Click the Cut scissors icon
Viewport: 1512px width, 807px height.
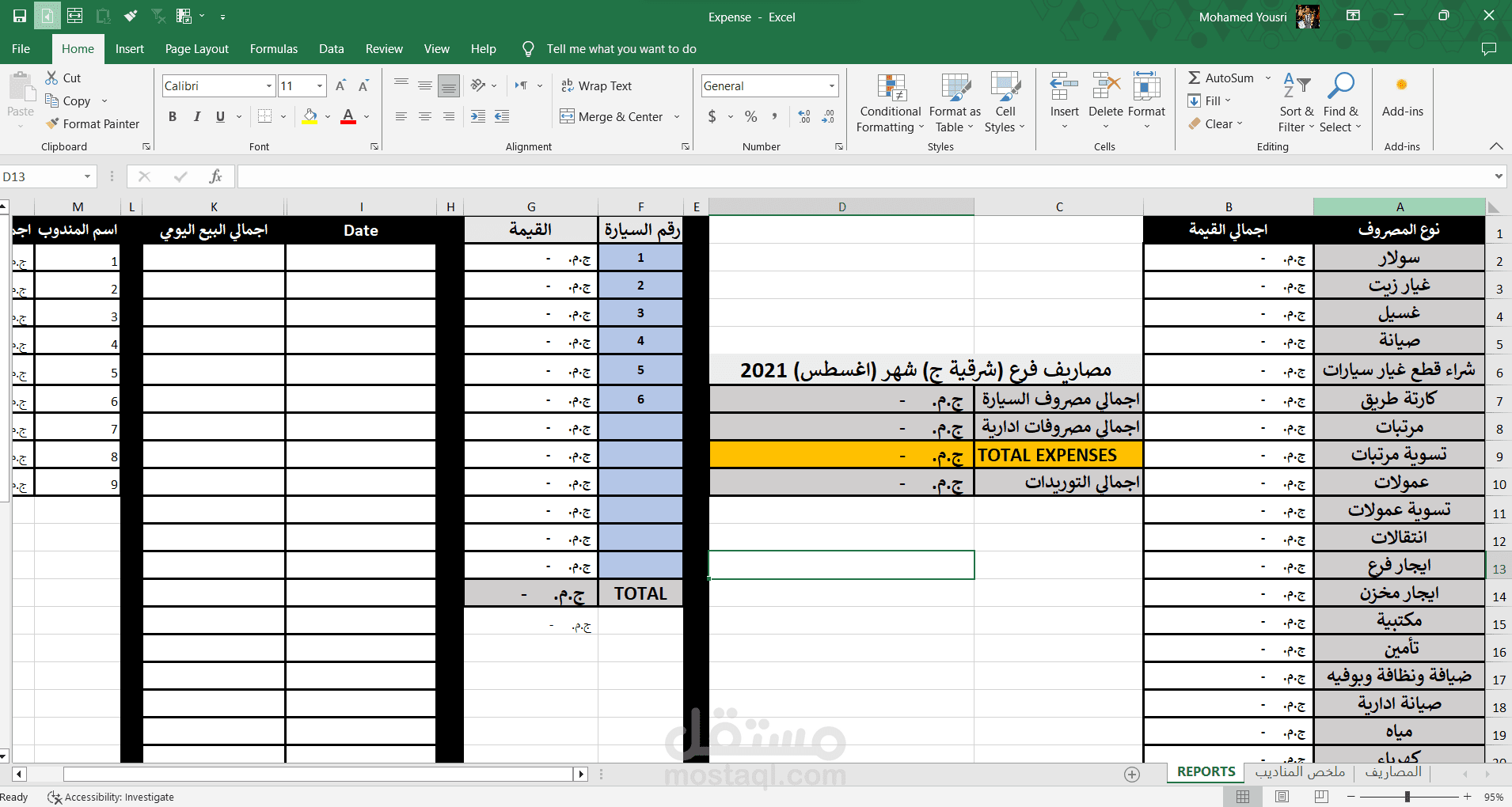(x=52, y=78)
